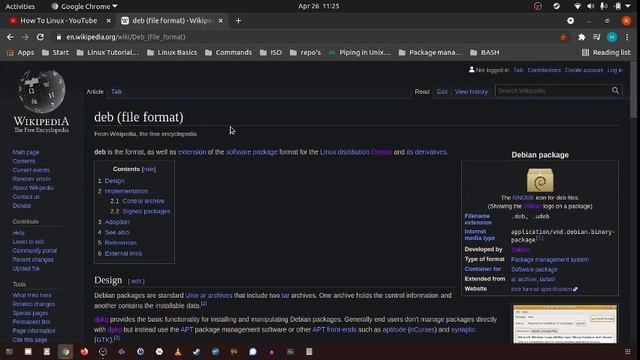The image size is (640, 360).
Task: Click the Wikipedia globe logo
Action: (x=41, y=92)
